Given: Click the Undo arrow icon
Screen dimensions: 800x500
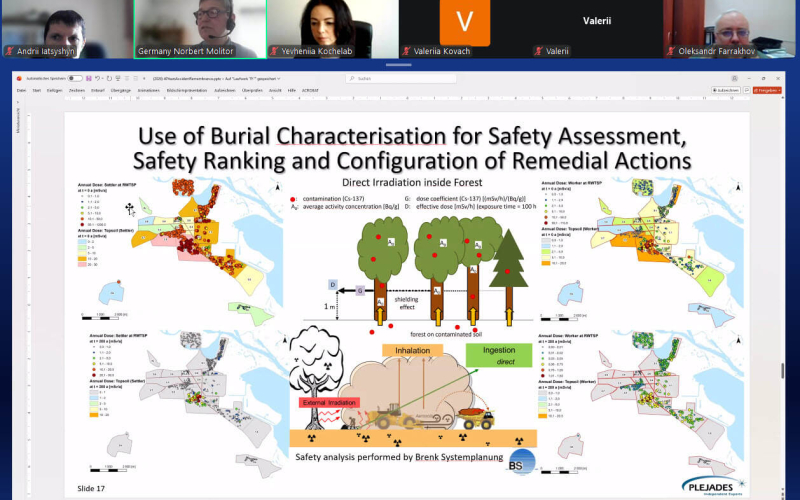Looking at the screenshot, I should [x=97, y=79].
